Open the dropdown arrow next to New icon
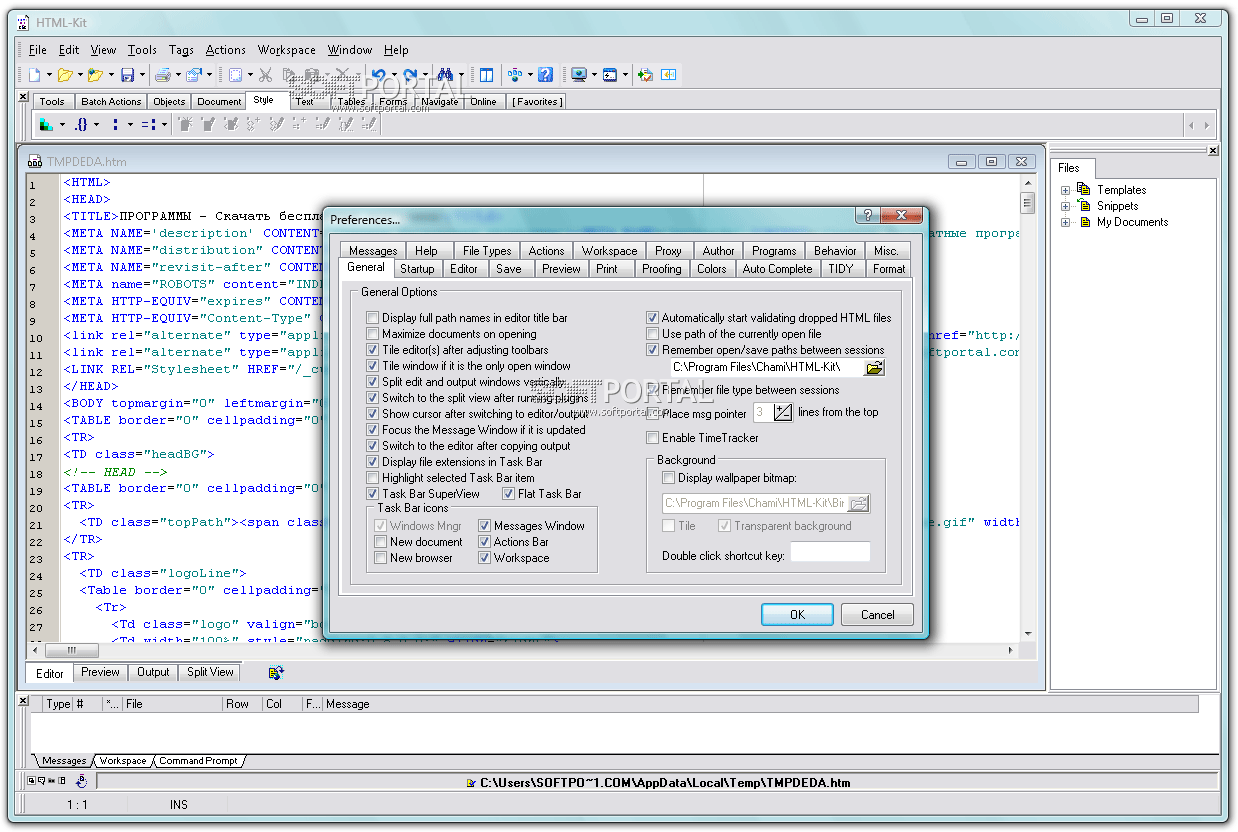Image resolution: width=1238 pixels, height=832 pixels. (49, 75)
